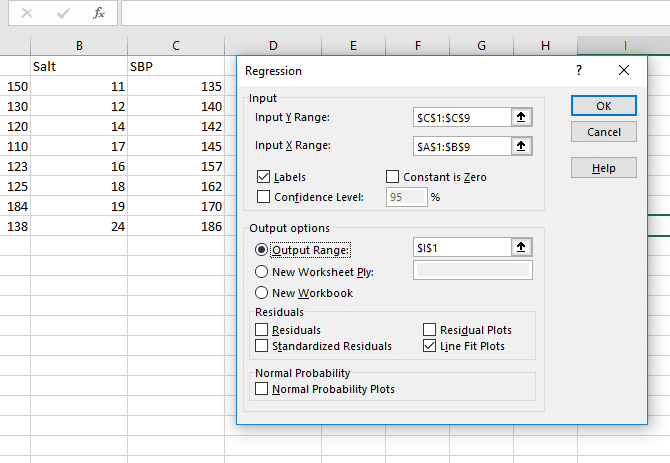
Task: Select column I header
Action: point(624,46)
